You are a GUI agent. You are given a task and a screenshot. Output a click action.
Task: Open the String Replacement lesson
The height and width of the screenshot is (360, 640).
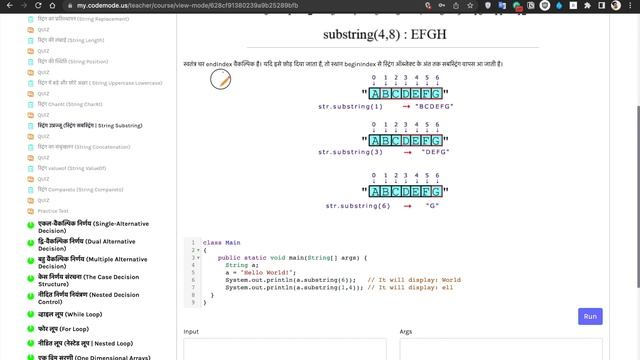coord(83,19)
